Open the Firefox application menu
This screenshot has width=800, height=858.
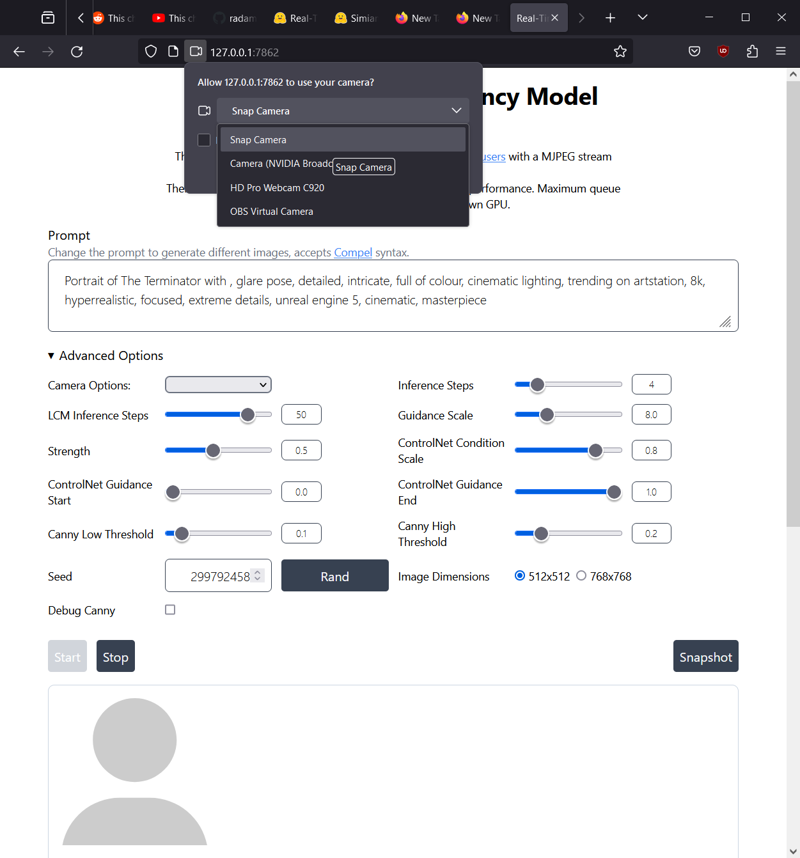[x=781, y=51]
